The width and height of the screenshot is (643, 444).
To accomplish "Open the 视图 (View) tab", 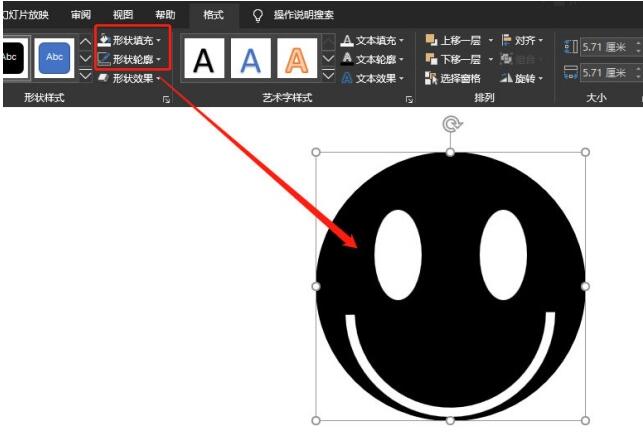I will click(123, 15).
